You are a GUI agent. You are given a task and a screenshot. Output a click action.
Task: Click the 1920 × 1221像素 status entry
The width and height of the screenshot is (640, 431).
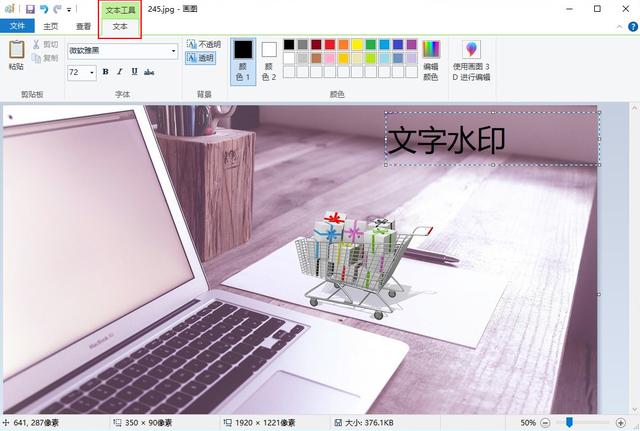[x=259, y=423]
